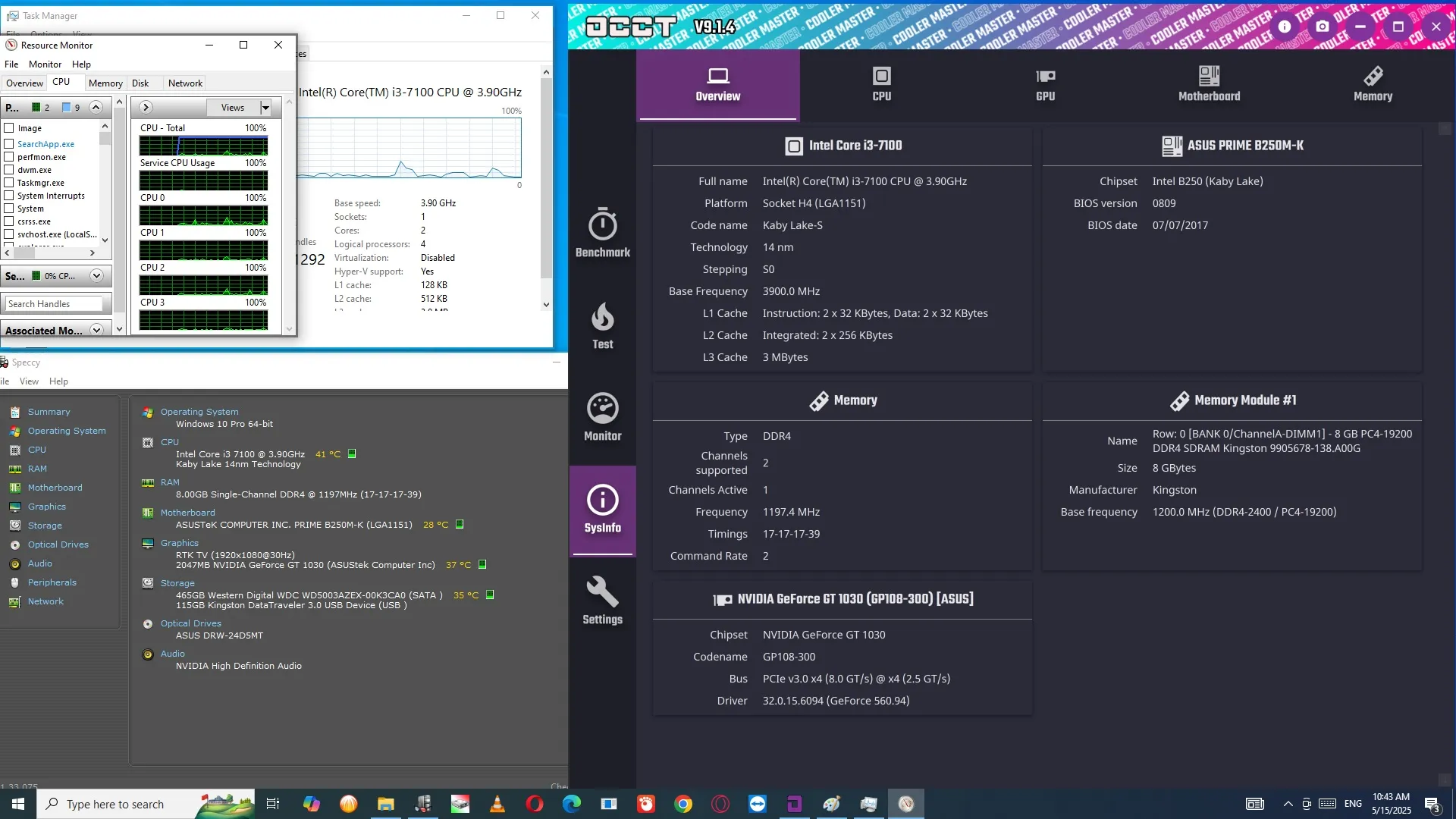
Task: Check the Image select-all checkbox in Resource Monitor
Action: [x=9, y=128]
